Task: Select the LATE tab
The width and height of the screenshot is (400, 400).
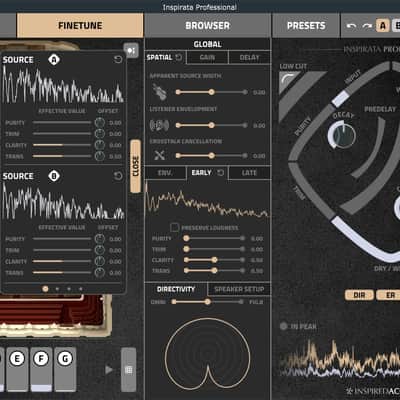Action: click(249, 173)
